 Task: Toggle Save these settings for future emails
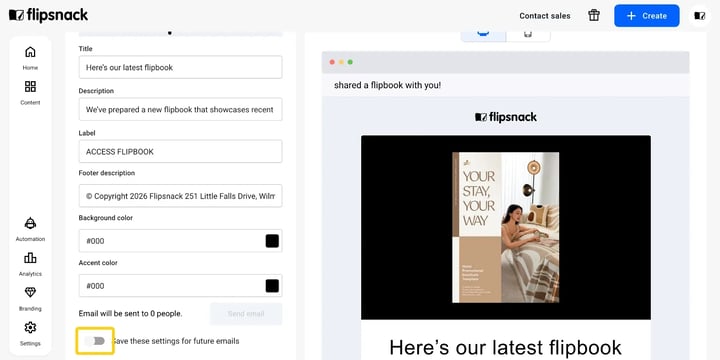(x=96, y=341)
